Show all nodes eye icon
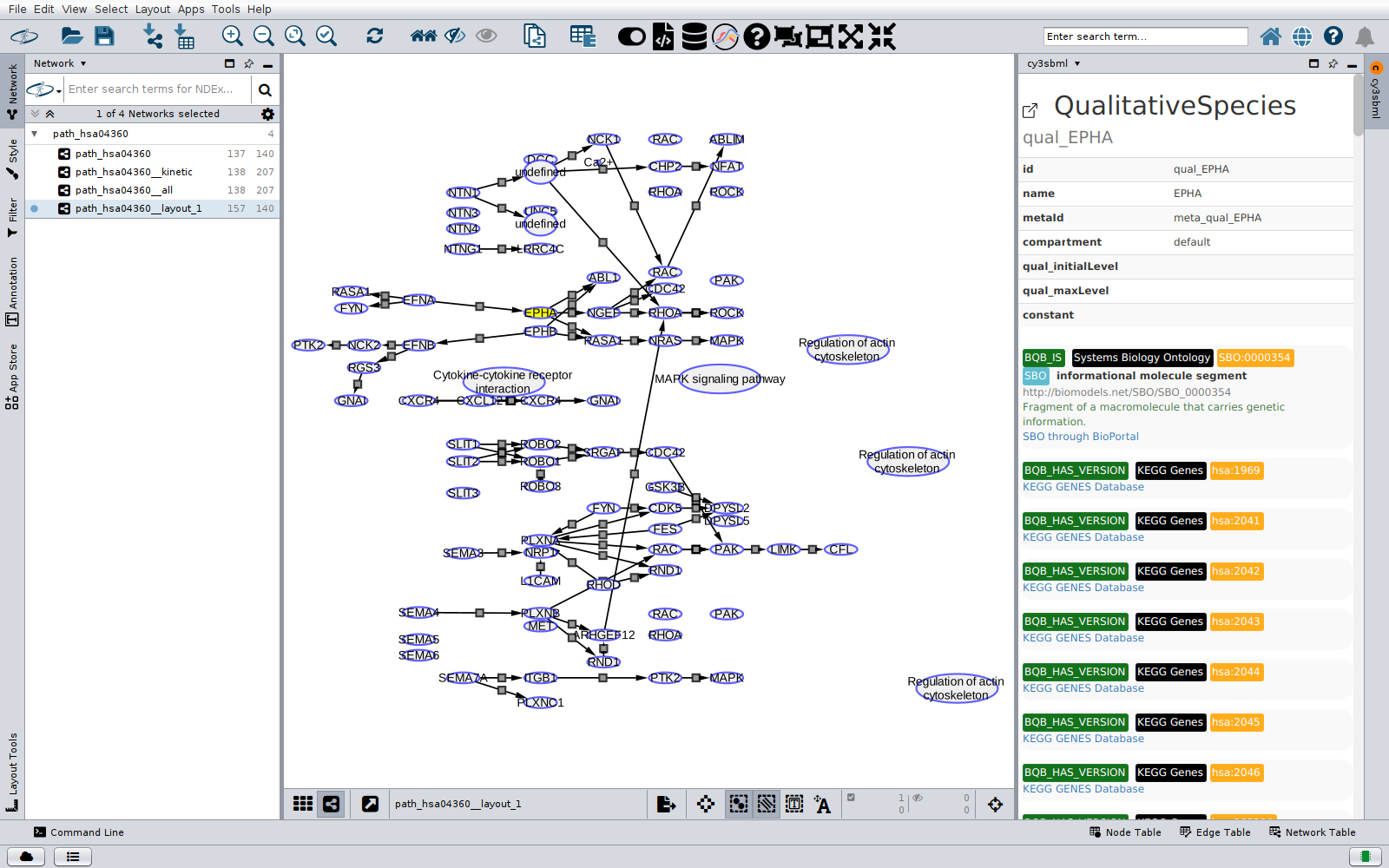Viewport: 1389px width, 868px height. click(x=486, y=36)
